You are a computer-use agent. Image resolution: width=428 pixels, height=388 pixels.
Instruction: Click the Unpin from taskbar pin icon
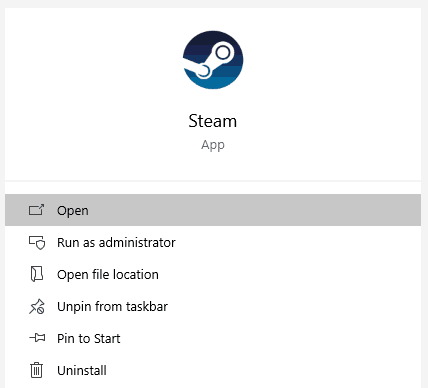pos(37,306)
